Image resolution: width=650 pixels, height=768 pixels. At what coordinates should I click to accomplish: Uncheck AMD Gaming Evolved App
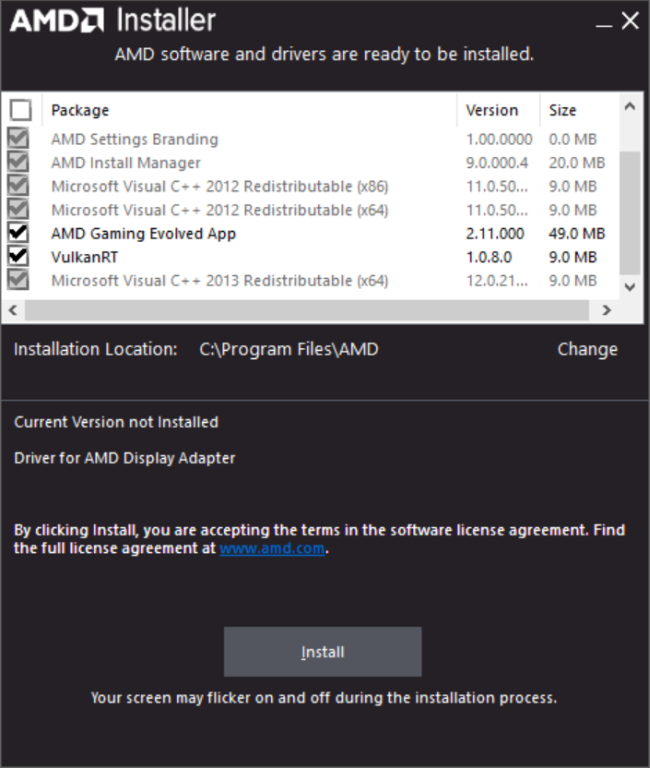(x=18, y=233)
